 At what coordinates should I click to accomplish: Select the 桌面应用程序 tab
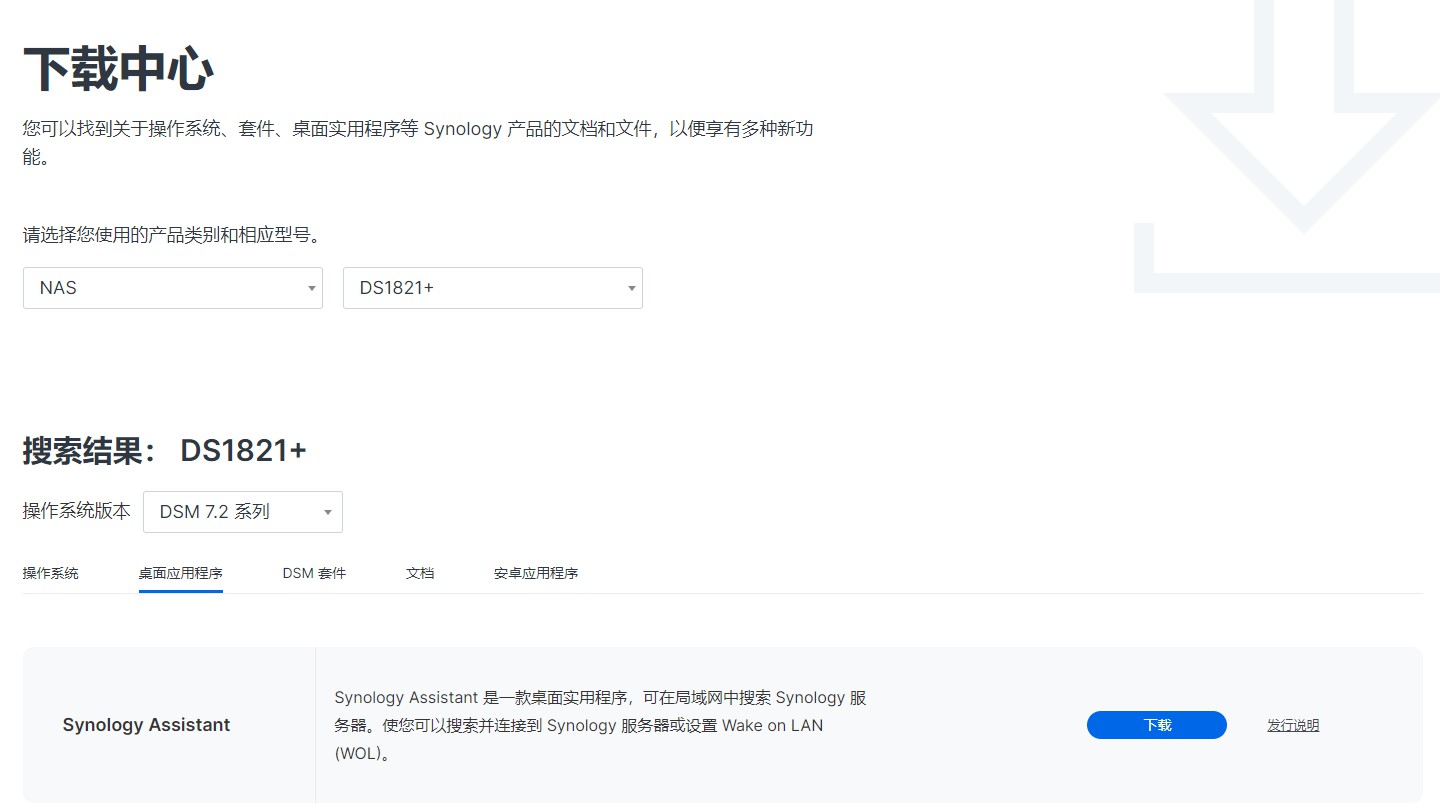[x=181, y=573]
